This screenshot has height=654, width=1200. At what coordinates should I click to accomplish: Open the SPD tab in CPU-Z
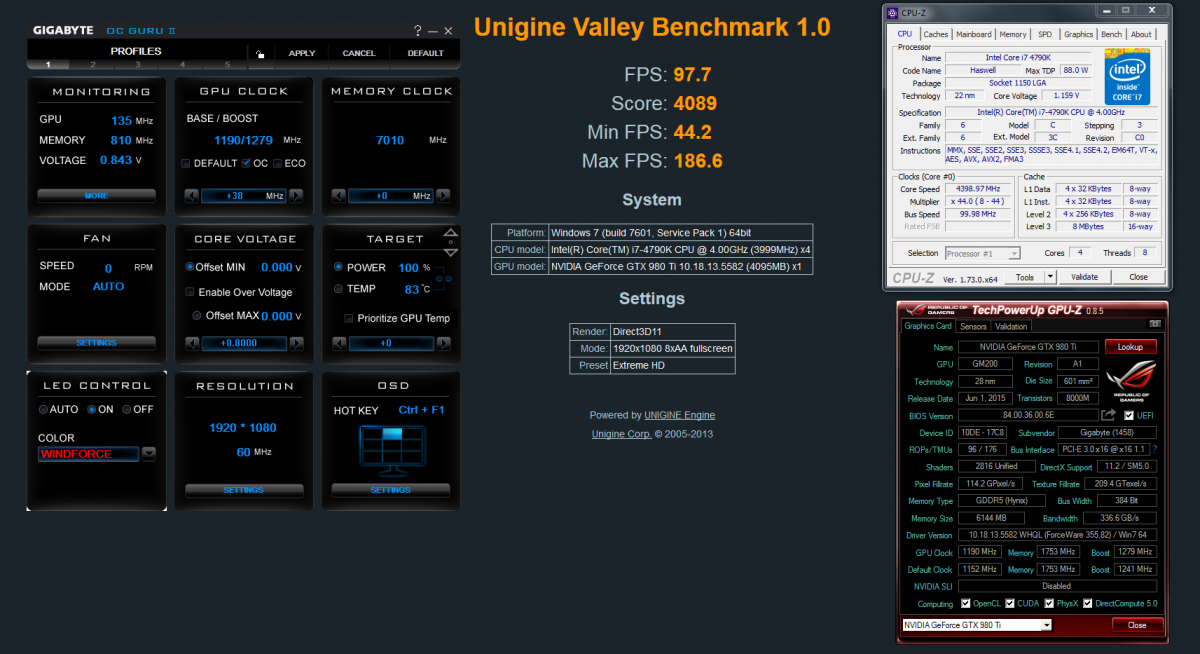pyautogui.click(x=1045, y=34)
